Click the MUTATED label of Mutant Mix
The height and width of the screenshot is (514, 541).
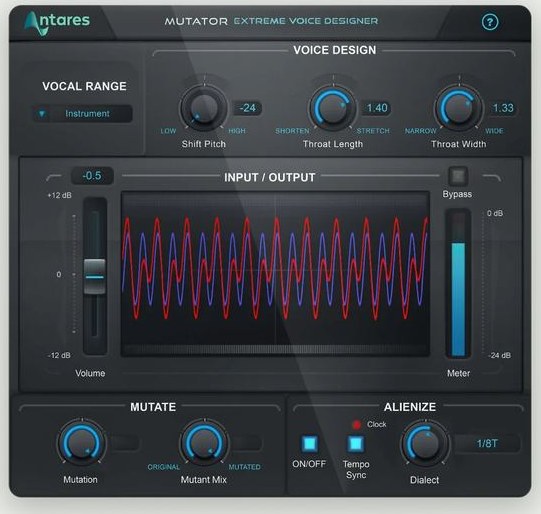(x=245, y=467)
